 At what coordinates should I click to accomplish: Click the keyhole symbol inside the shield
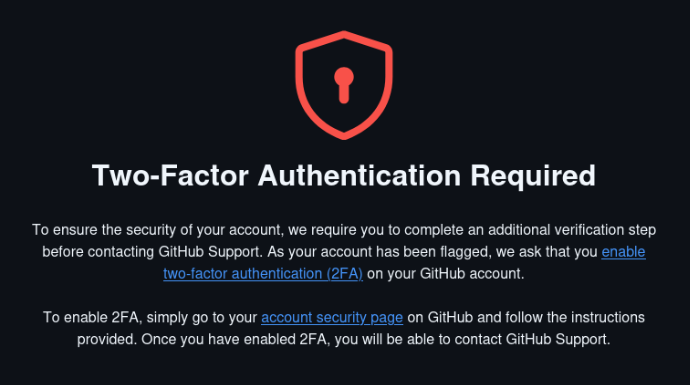[344, 85]
